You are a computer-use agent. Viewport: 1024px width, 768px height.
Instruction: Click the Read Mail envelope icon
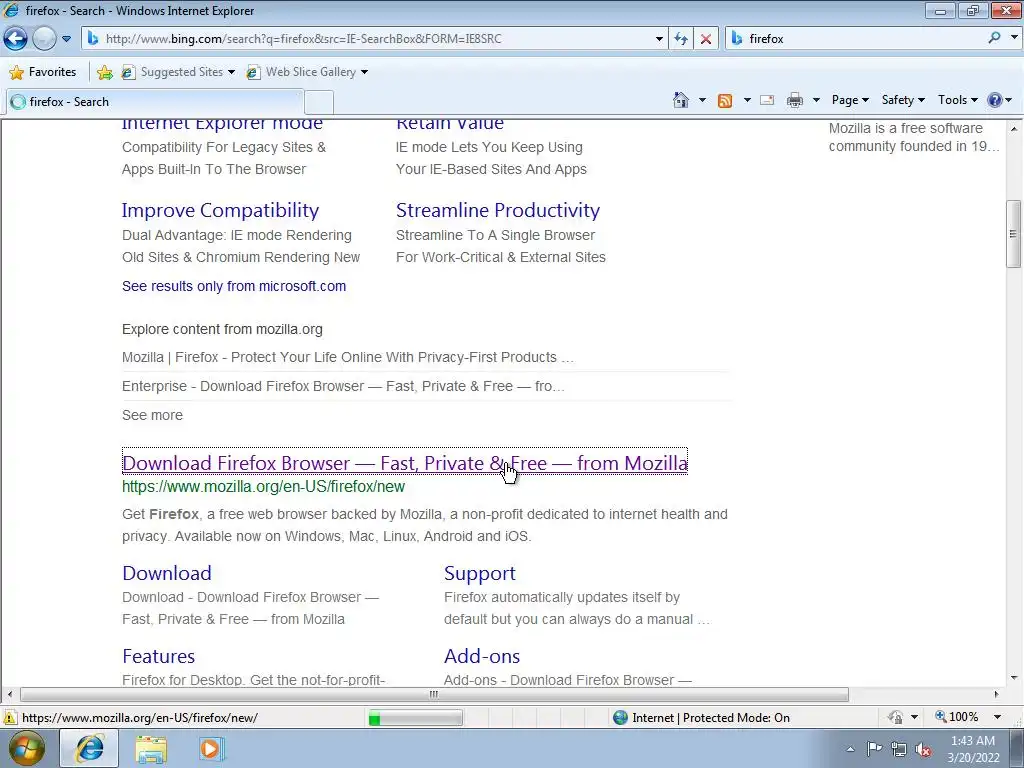point(767,100)
